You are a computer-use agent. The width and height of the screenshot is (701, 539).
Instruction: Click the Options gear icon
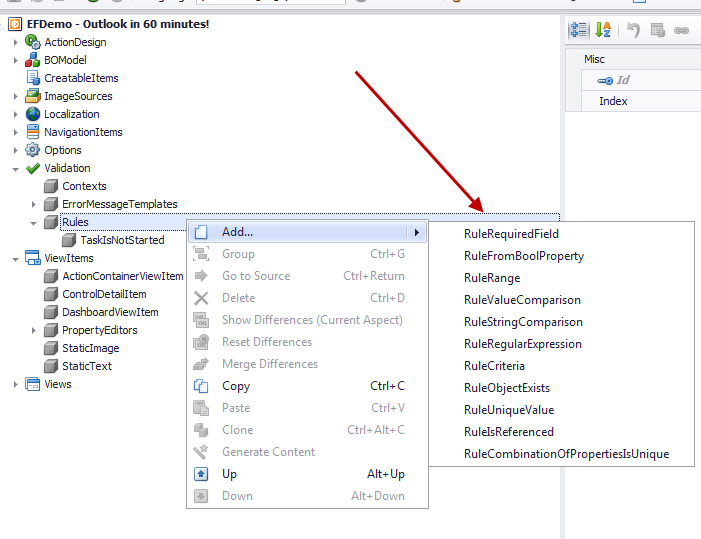tap(33, 150)
